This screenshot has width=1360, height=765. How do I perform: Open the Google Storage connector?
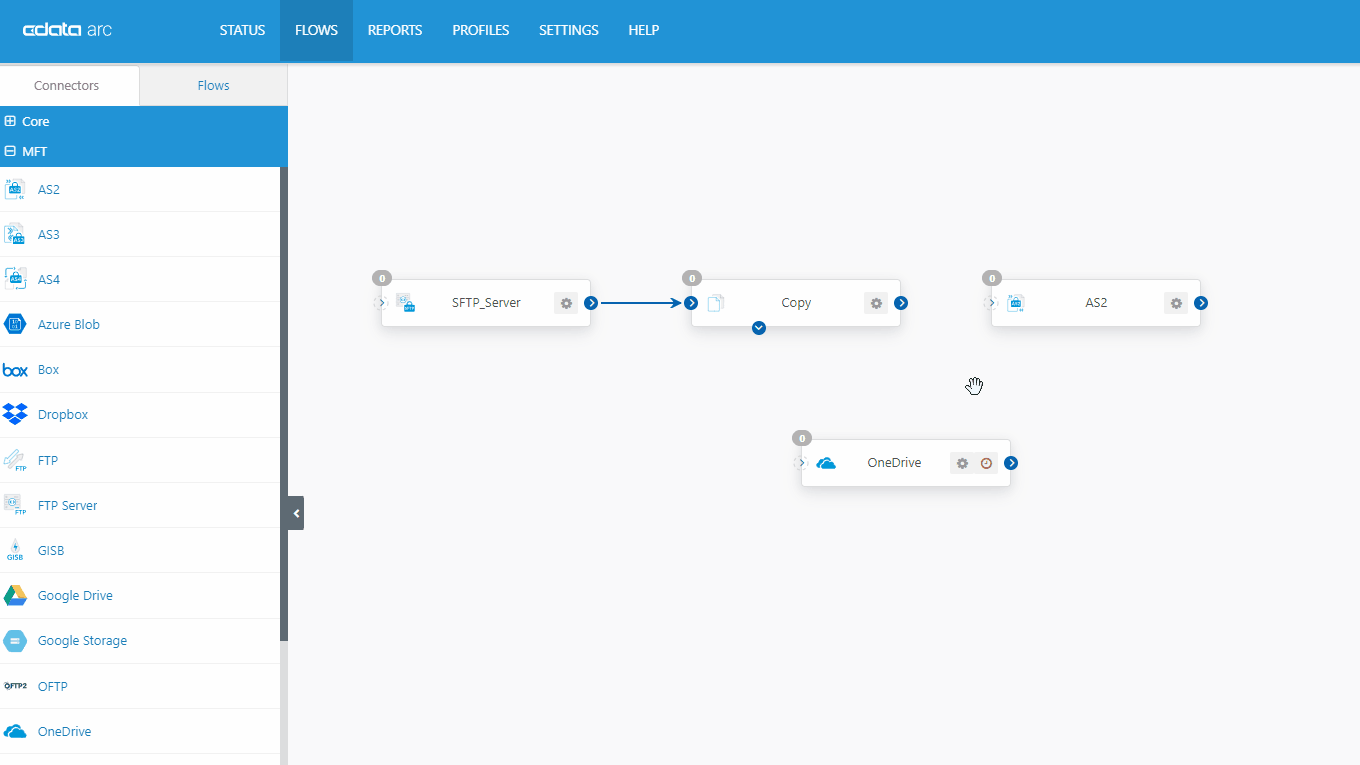(81, 640)
